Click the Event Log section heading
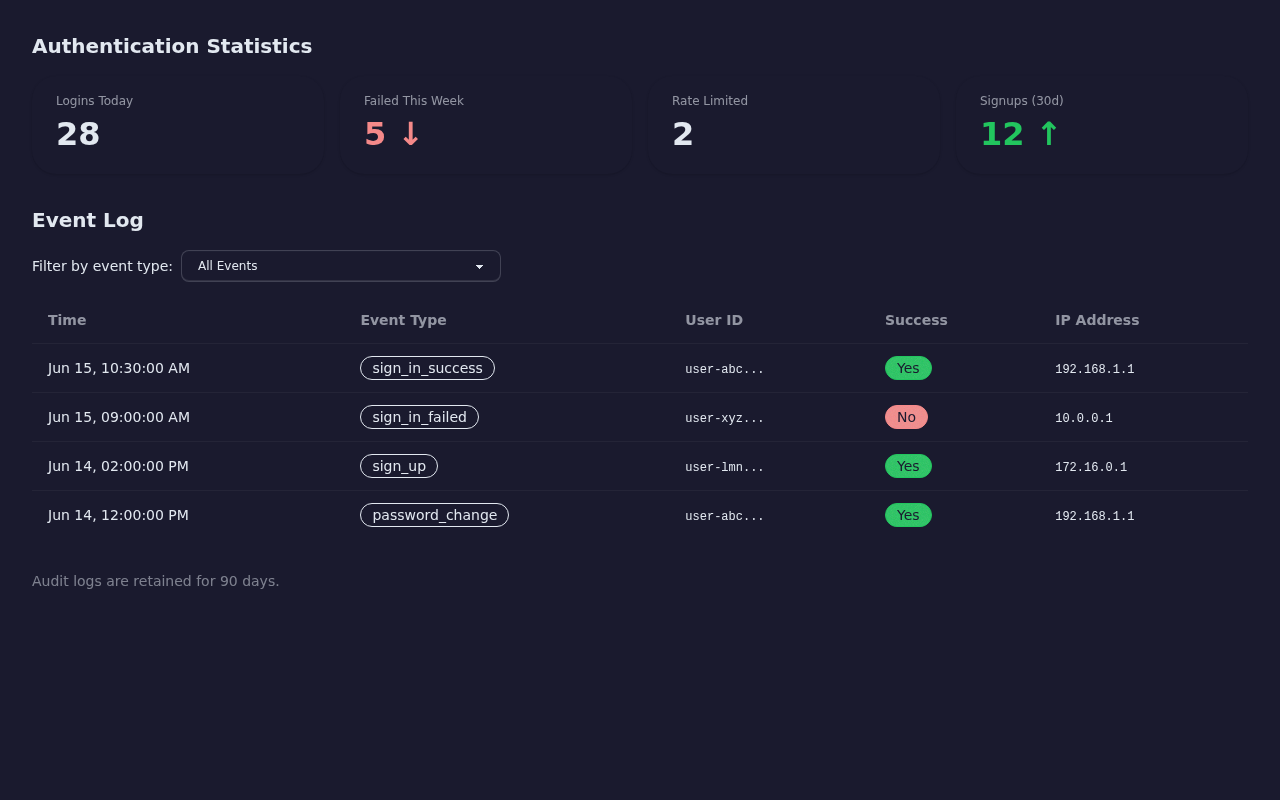Image resolution: width=1280 pixels, height=800 pixels. coord(87,220)
